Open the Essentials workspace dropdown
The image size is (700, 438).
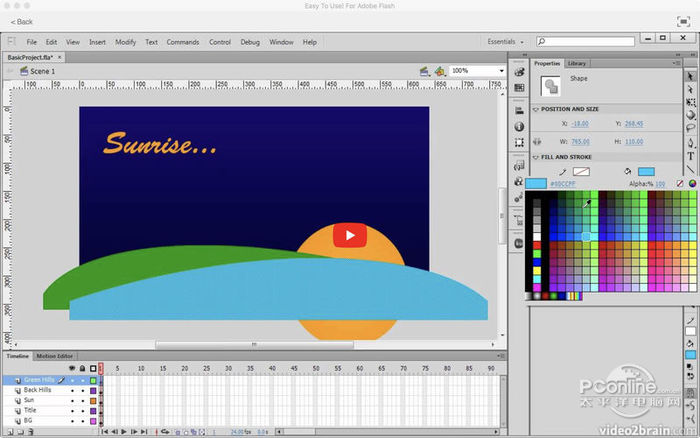tap(505, 42)
